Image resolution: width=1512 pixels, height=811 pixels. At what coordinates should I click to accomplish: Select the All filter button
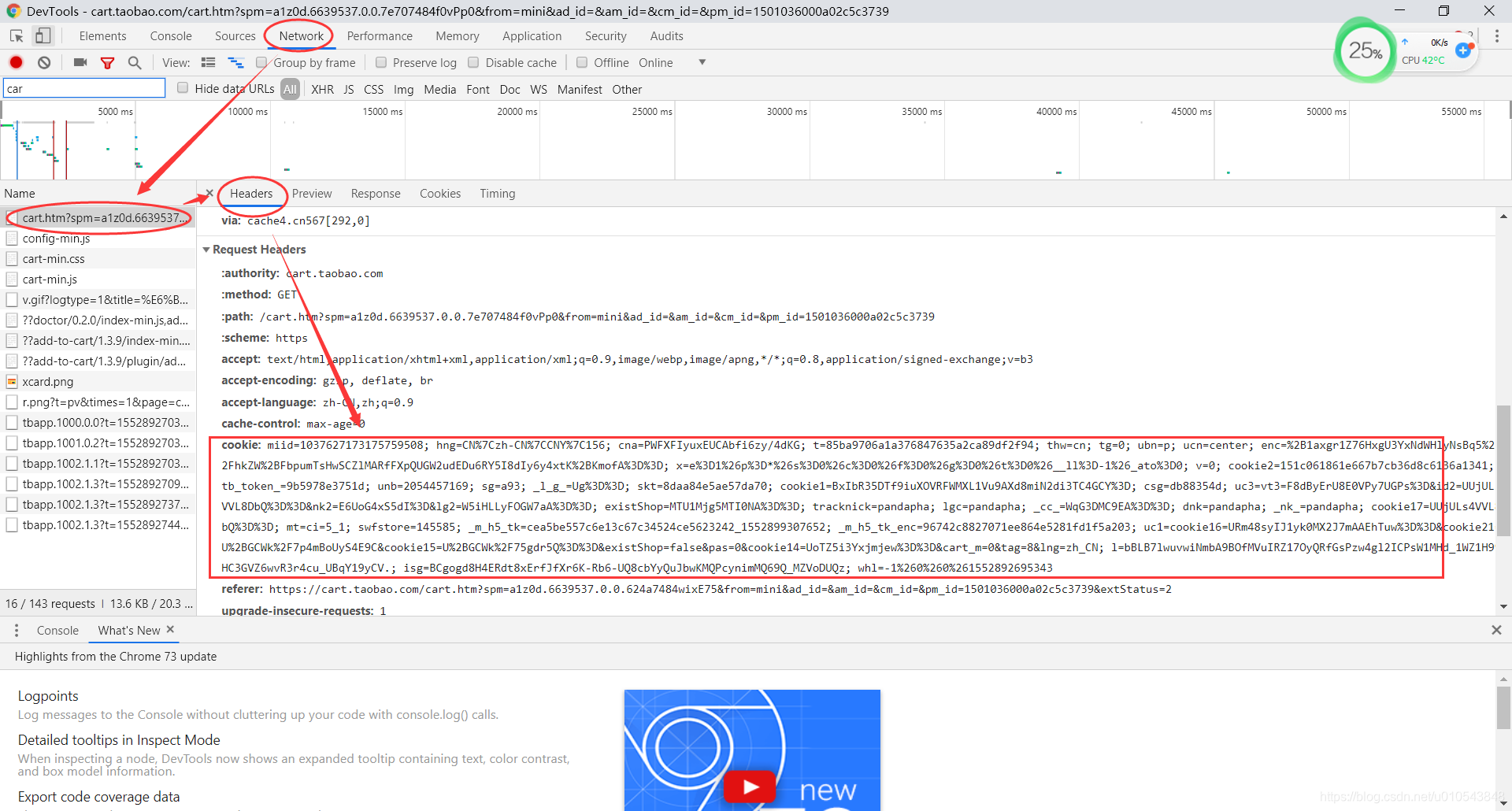tap(291, 90)
